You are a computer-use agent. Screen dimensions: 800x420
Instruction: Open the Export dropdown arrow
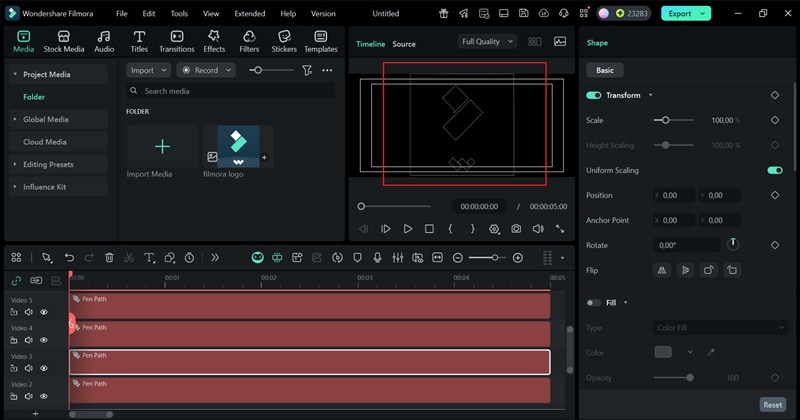point(703,13)
